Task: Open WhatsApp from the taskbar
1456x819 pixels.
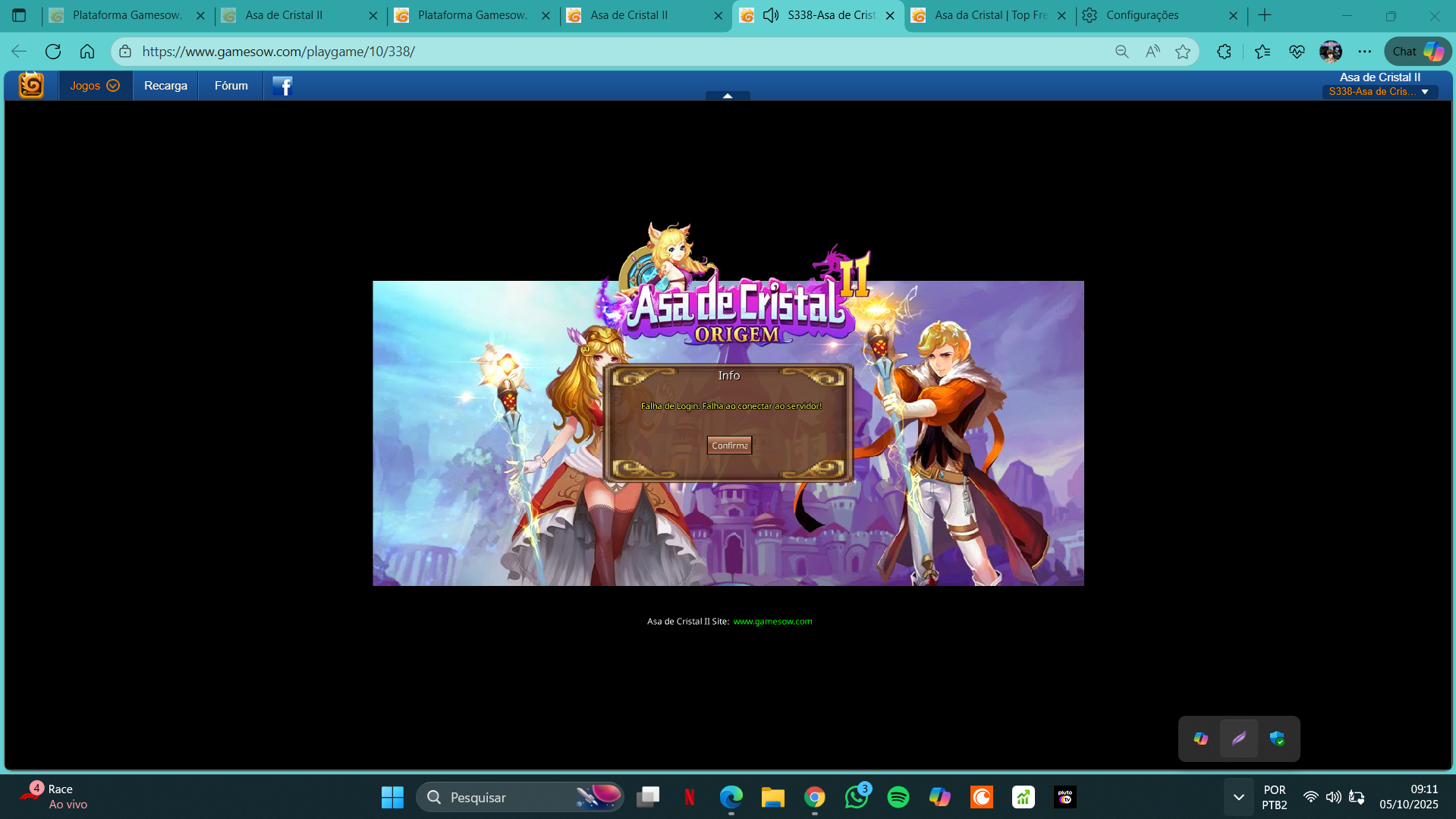Action: (856, 797)
